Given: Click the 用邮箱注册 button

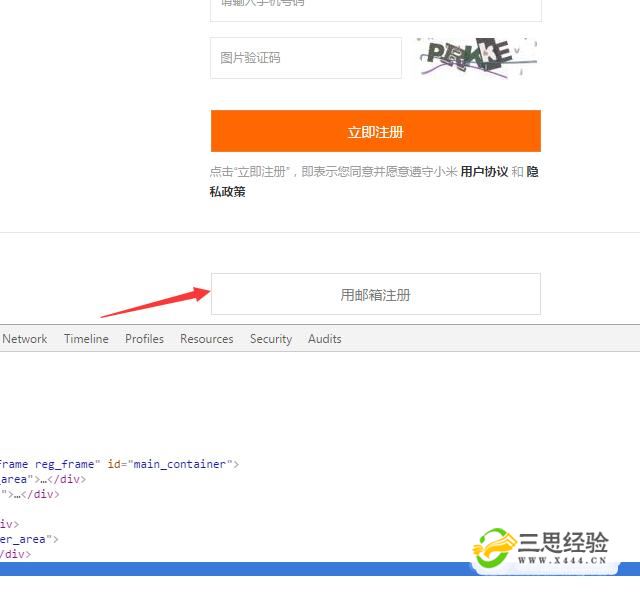Looking at the screenshot, I should pos(375,295).
